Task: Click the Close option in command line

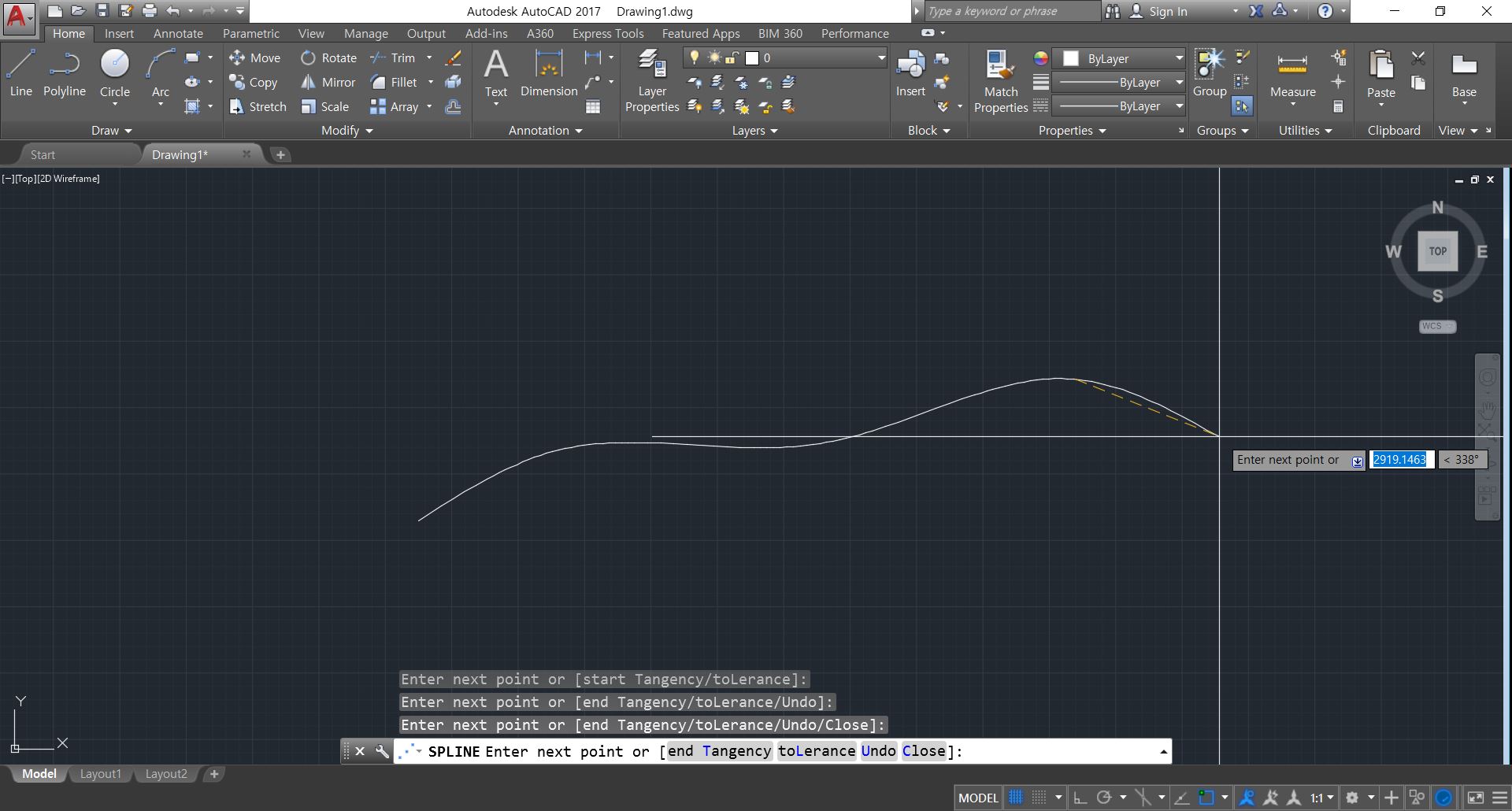Action: 923,751
